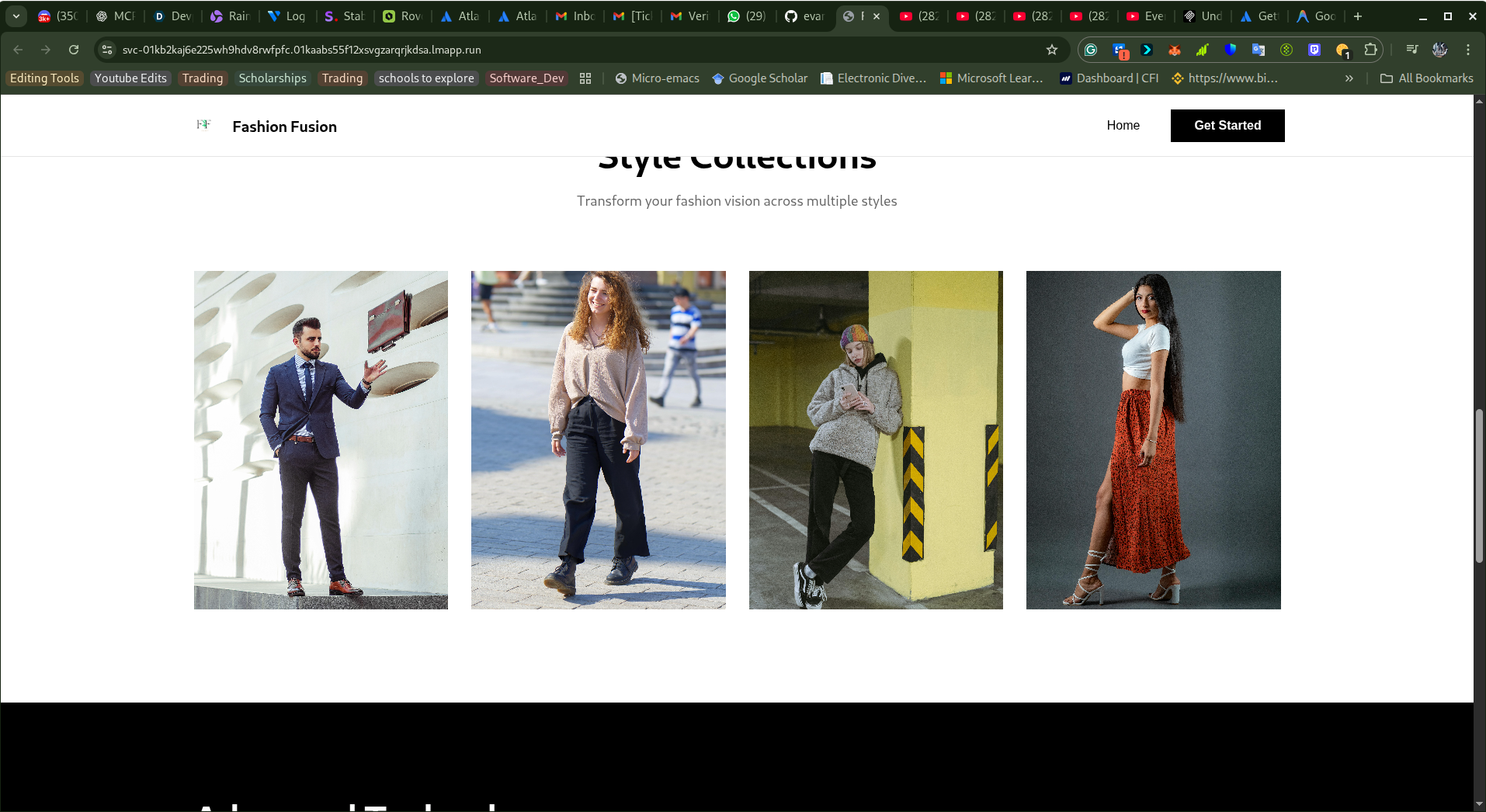This screenshot has width=1486, height=812.
Task: Select the woman in red skirt photo
Action: pyautogui.click(x=1154, y=440)
